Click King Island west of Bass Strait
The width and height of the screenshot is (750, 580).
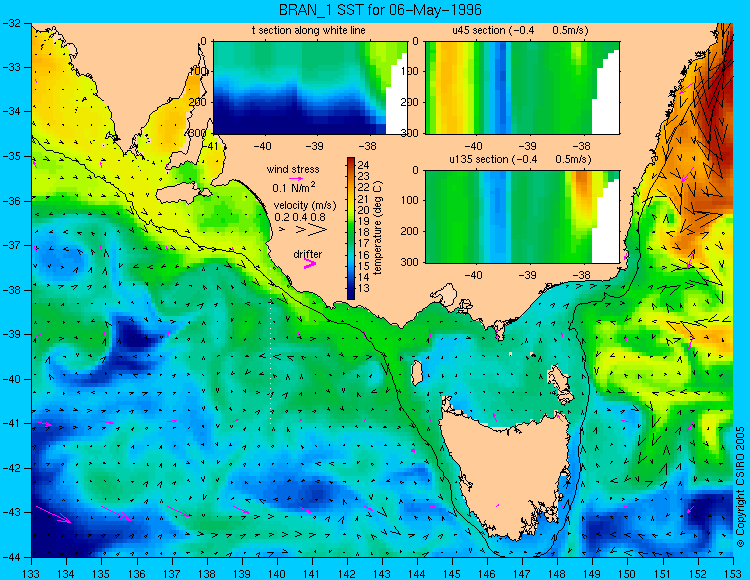[x=417, y=373]
